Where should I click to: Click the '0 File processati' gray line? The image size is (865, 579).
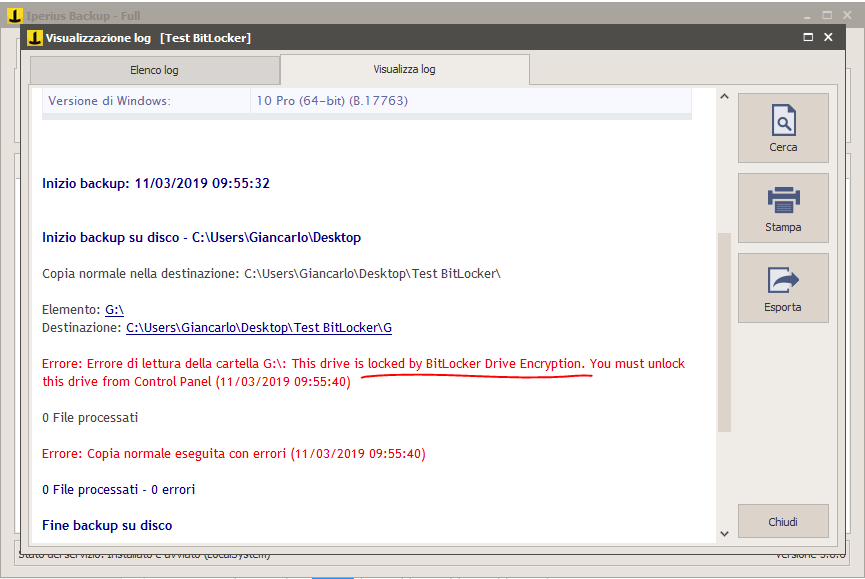point(90,417)
